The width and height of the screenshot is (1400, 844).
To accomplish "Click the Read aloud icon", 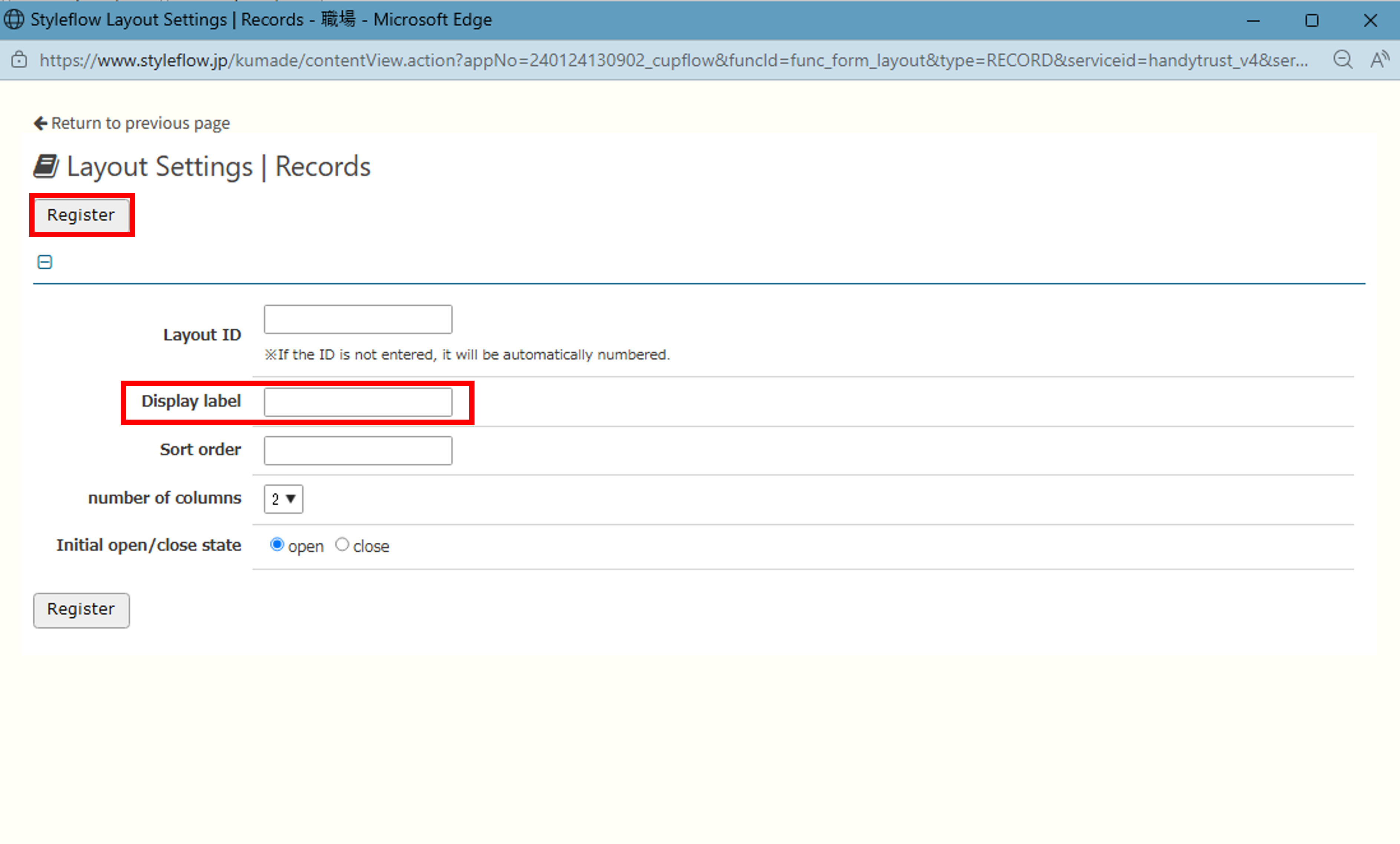I will 1380,60.
